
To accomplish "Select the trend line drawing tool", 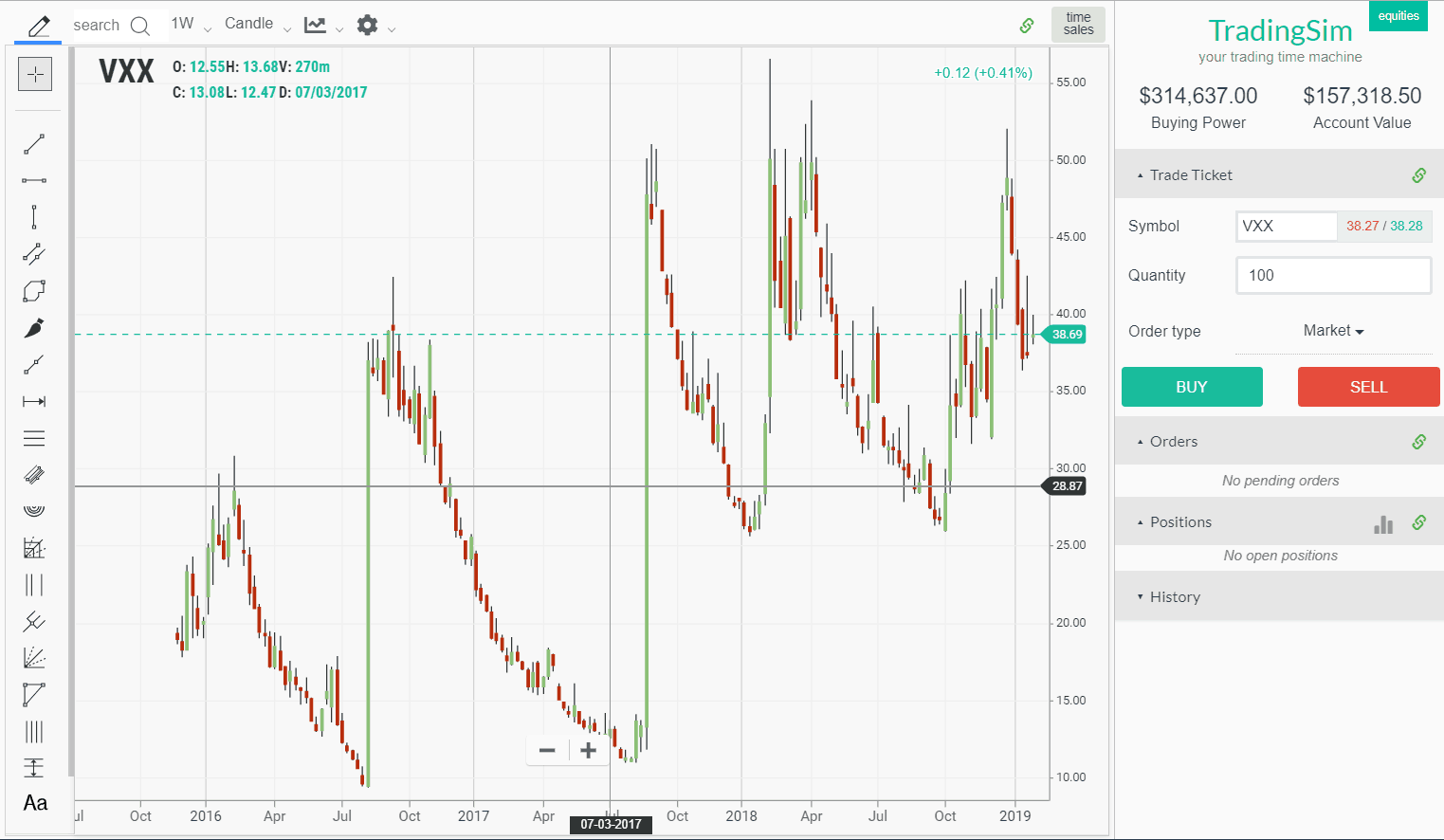I will [x=35, y=144].
